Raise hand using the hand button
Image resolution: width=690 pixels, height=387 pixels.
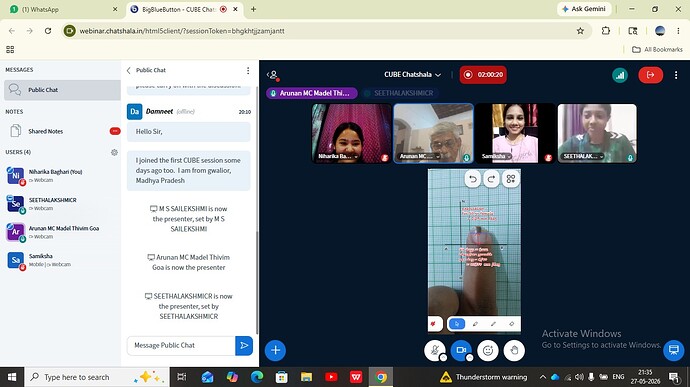coord(514,350)
